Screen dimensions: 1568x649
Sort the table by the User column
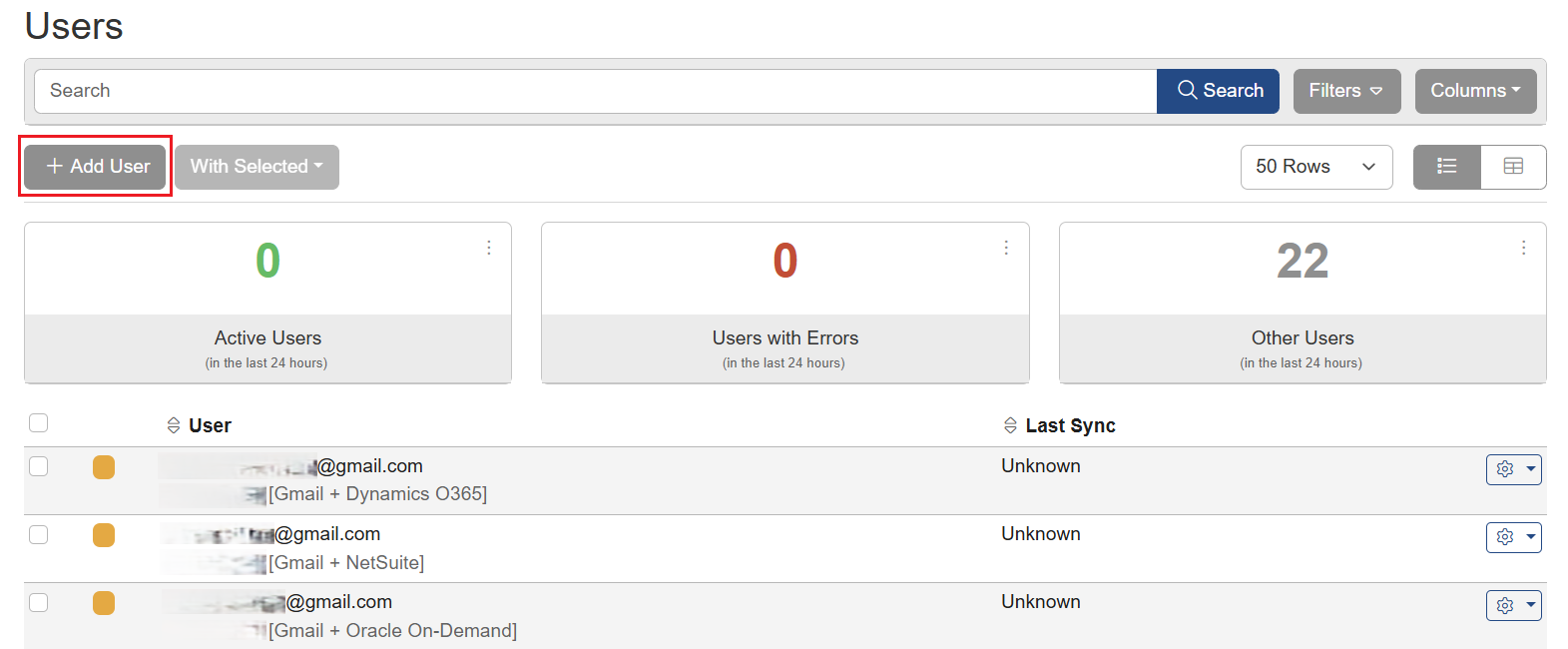pyautogui.click(x=175, y=424)
